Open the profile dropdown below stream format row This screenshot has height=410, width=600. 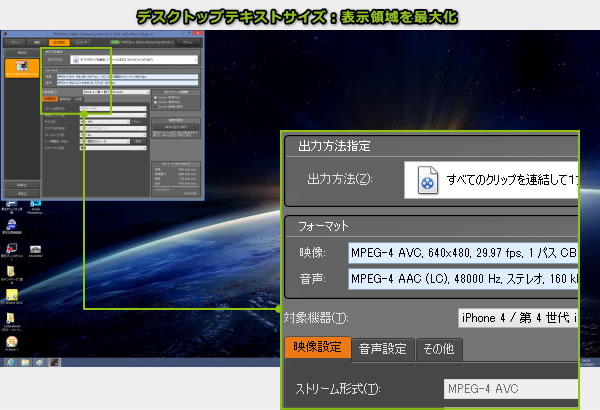tap(113, 115)
